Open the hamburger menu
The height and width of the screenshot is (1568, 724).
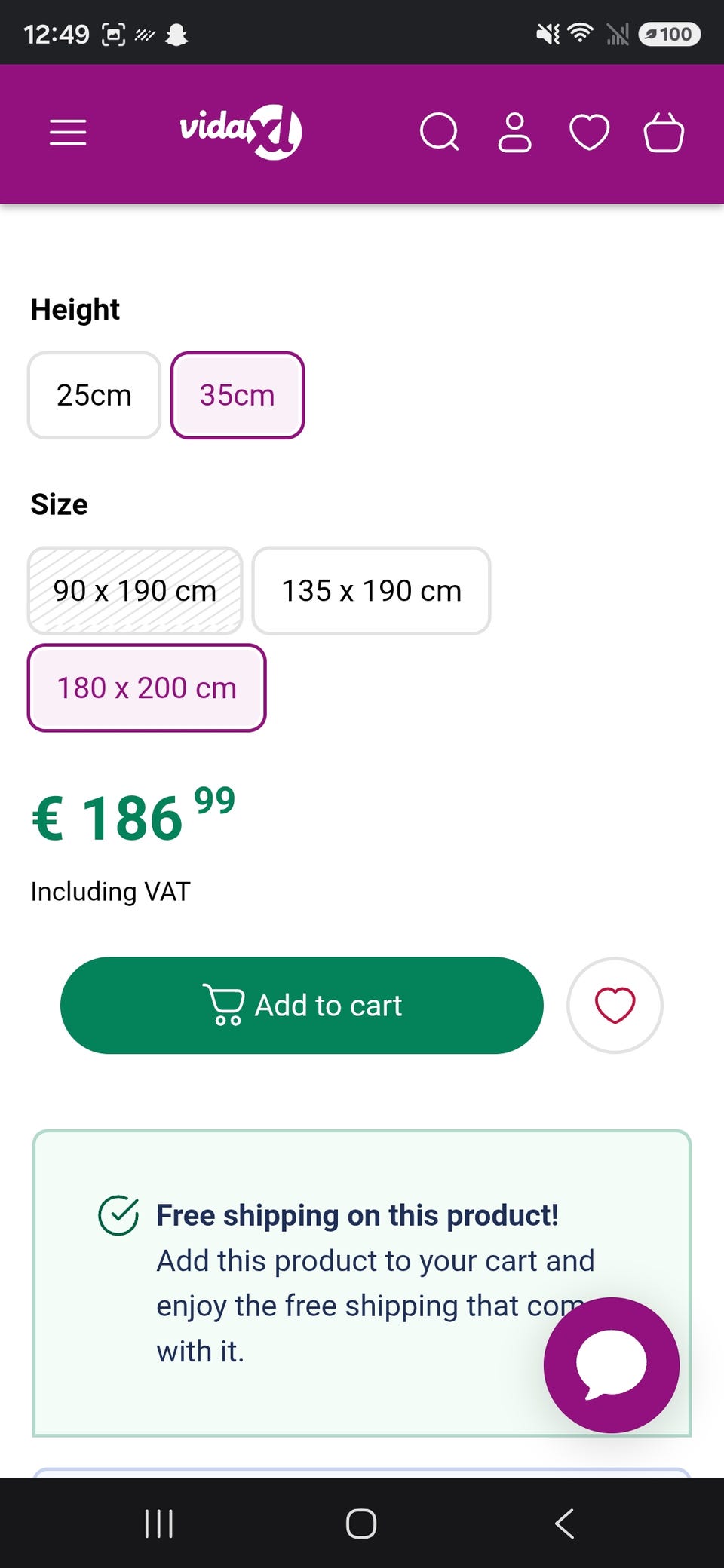[x=68, y=133]
